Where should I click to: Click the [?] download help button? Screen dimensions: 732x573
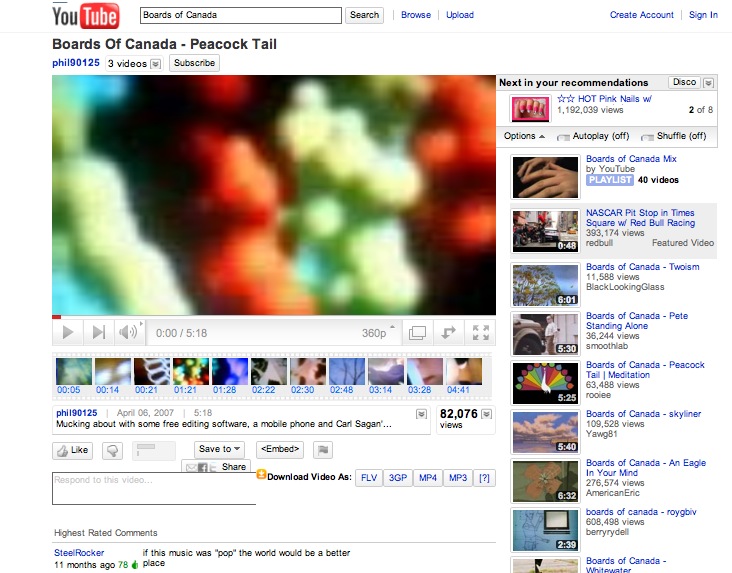(484, 478)
